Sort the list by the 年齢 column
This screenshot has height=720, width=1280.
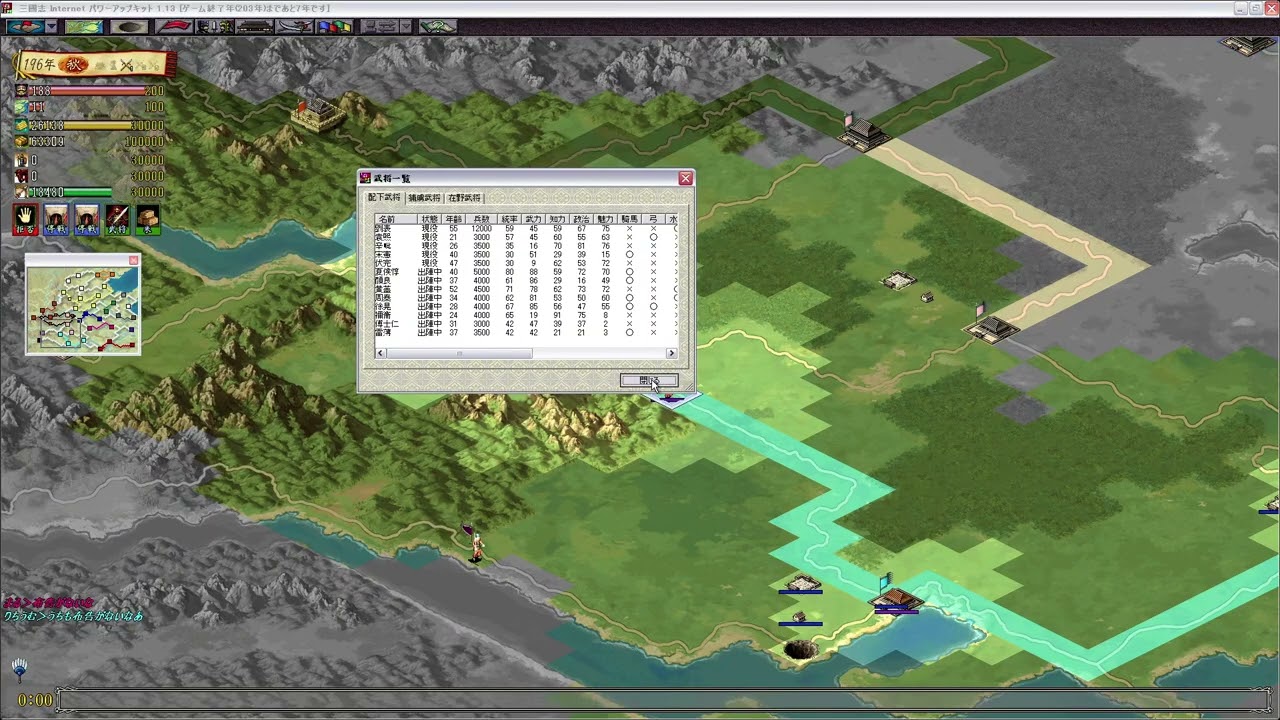[x=454, y=219]
